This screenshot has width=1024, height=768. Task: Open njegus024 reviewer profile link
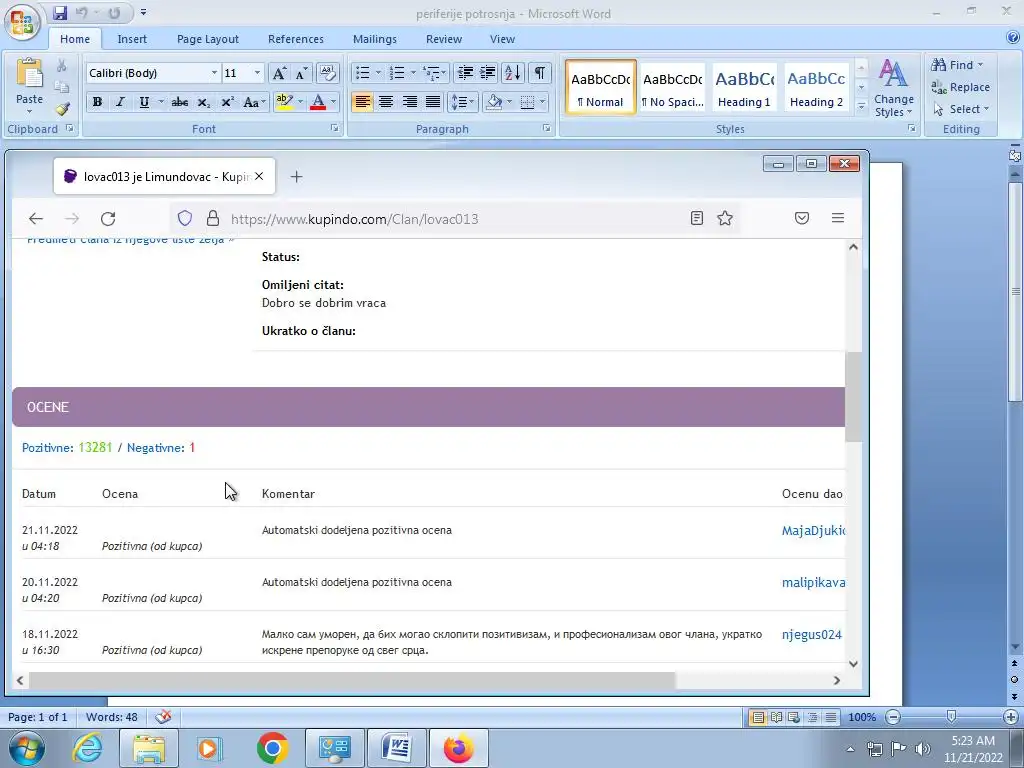[x=812, y=635]
